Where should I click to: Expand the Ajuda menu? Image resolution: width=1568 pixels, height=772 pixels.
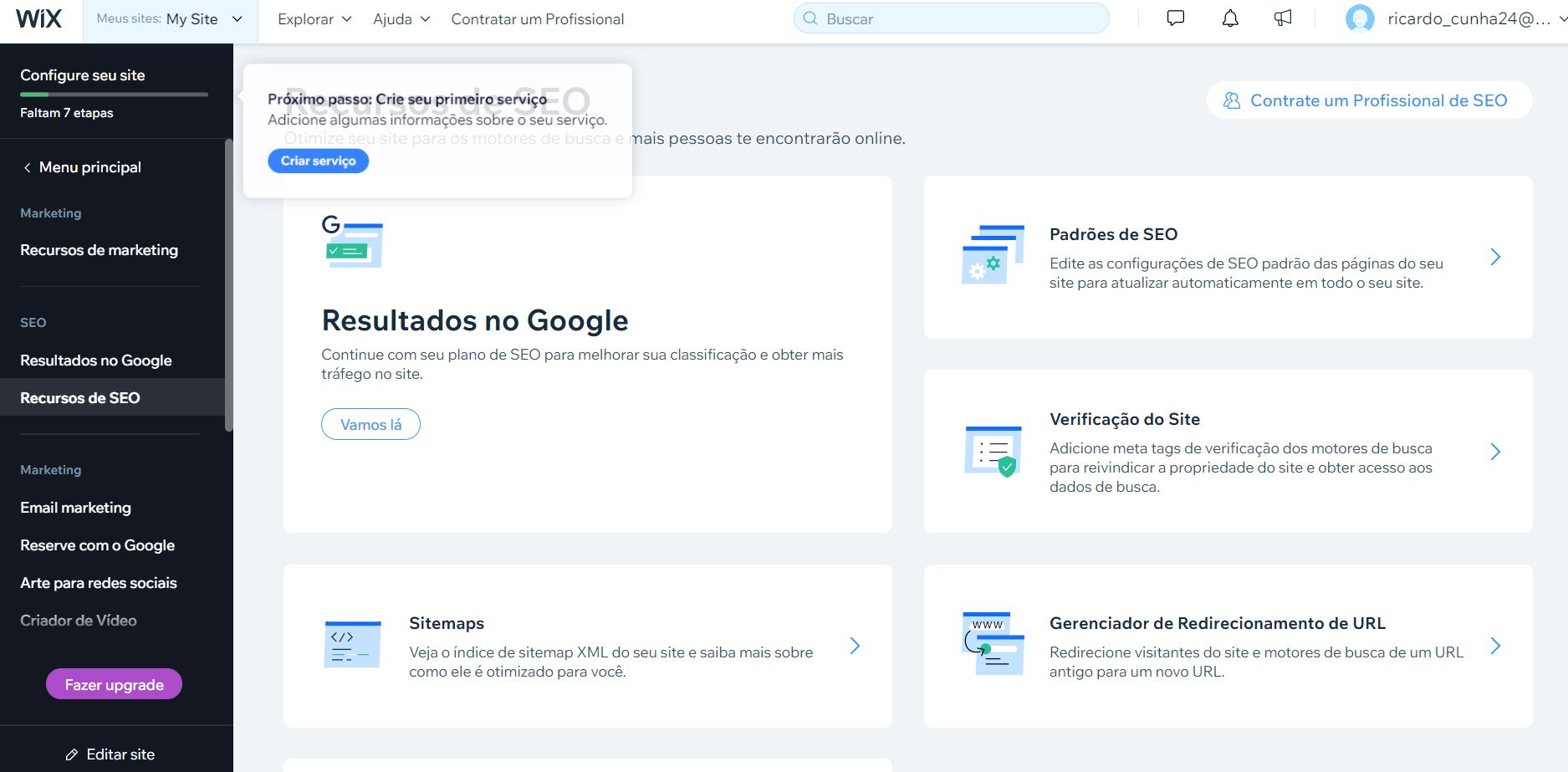(x=401, y=19)
